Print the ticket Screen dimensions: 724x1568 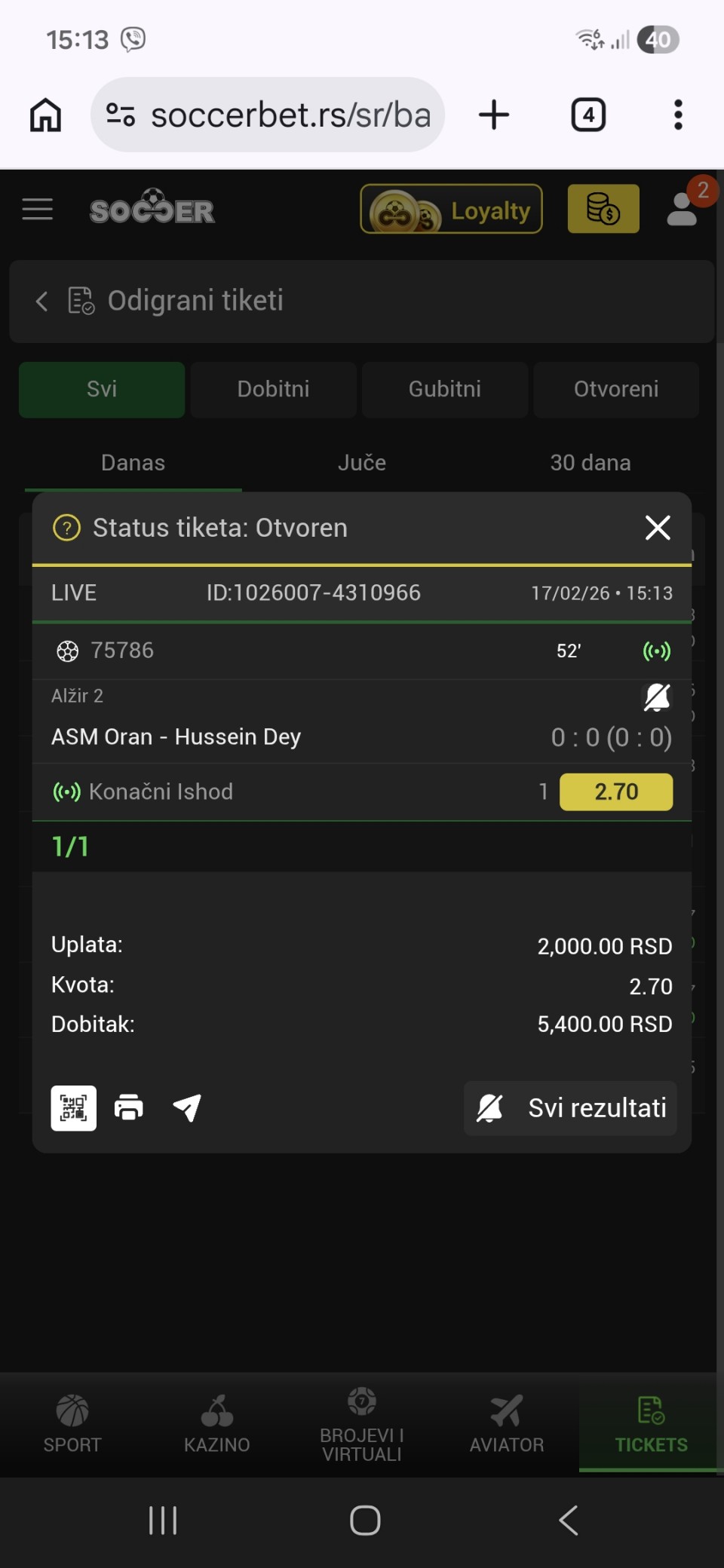(x=129, y=1108)
